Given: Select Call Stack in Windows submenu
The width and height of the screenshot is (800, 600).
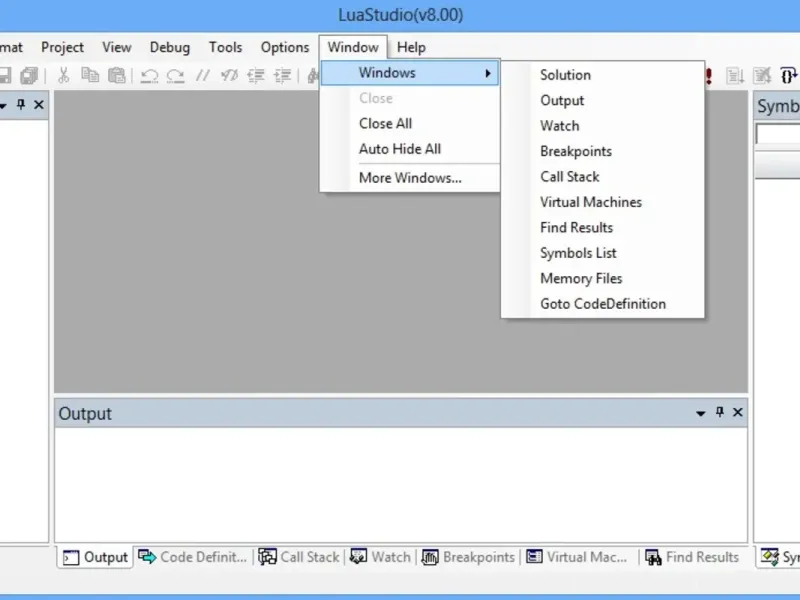Looking at the screenshot, I should pyautogui.click(x=603, y=177).
